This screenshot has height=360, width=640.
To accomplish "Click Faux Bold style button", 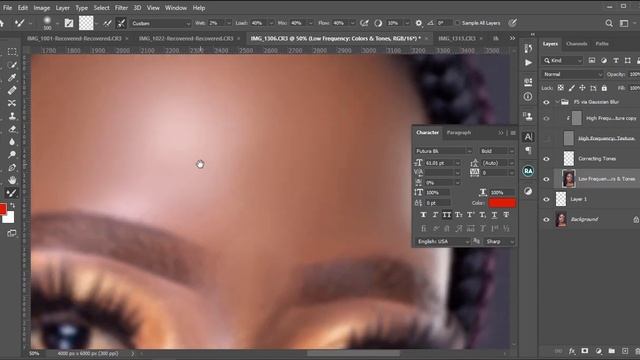I will [x=423, y=215].
